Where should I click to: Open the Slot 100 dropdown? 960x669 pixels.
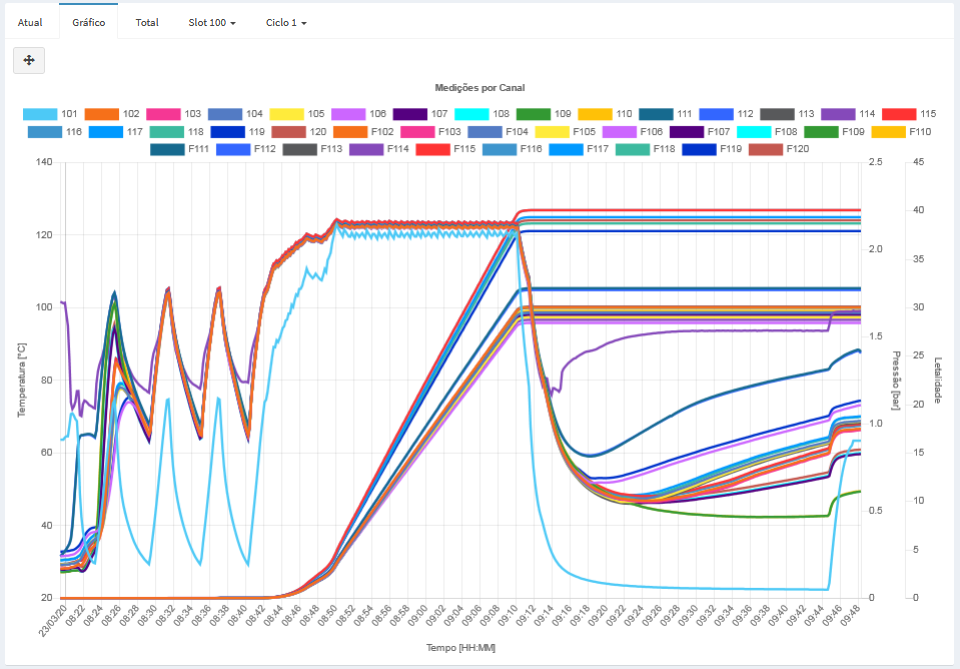click(x=210, y=22)
